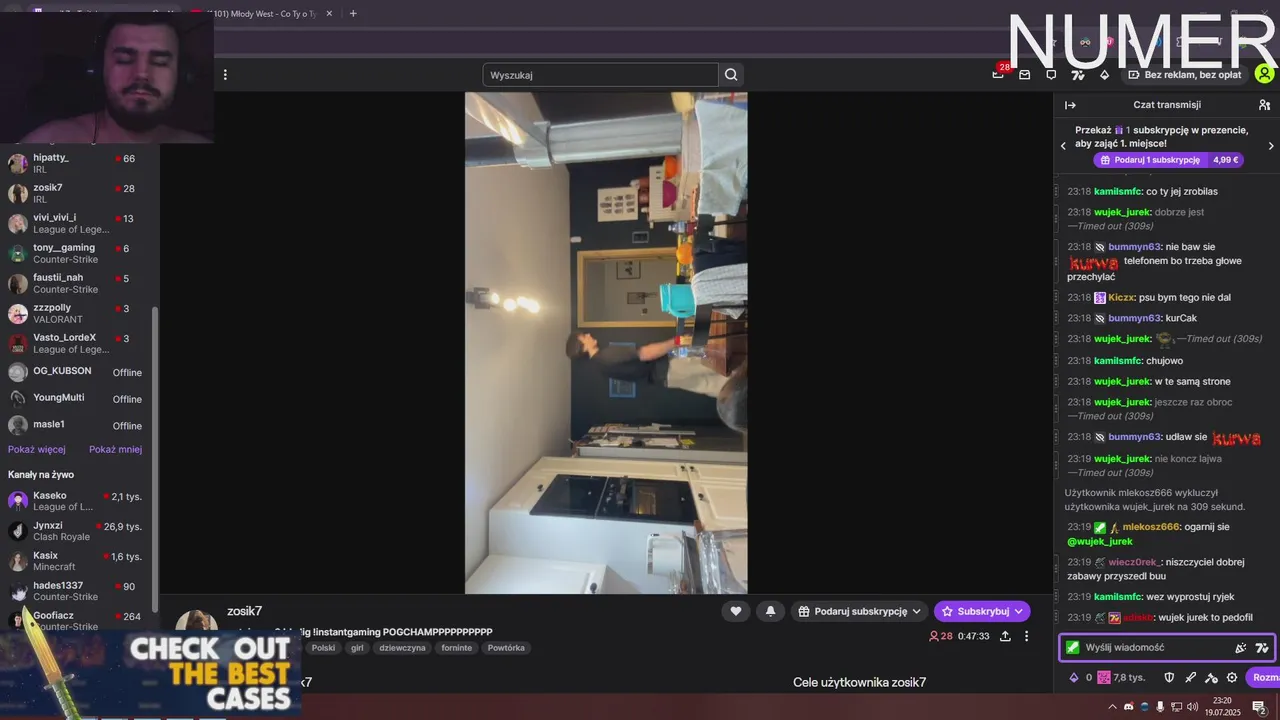Click the vertical stream video player
Screen dimensions: 1280x720
606,343
